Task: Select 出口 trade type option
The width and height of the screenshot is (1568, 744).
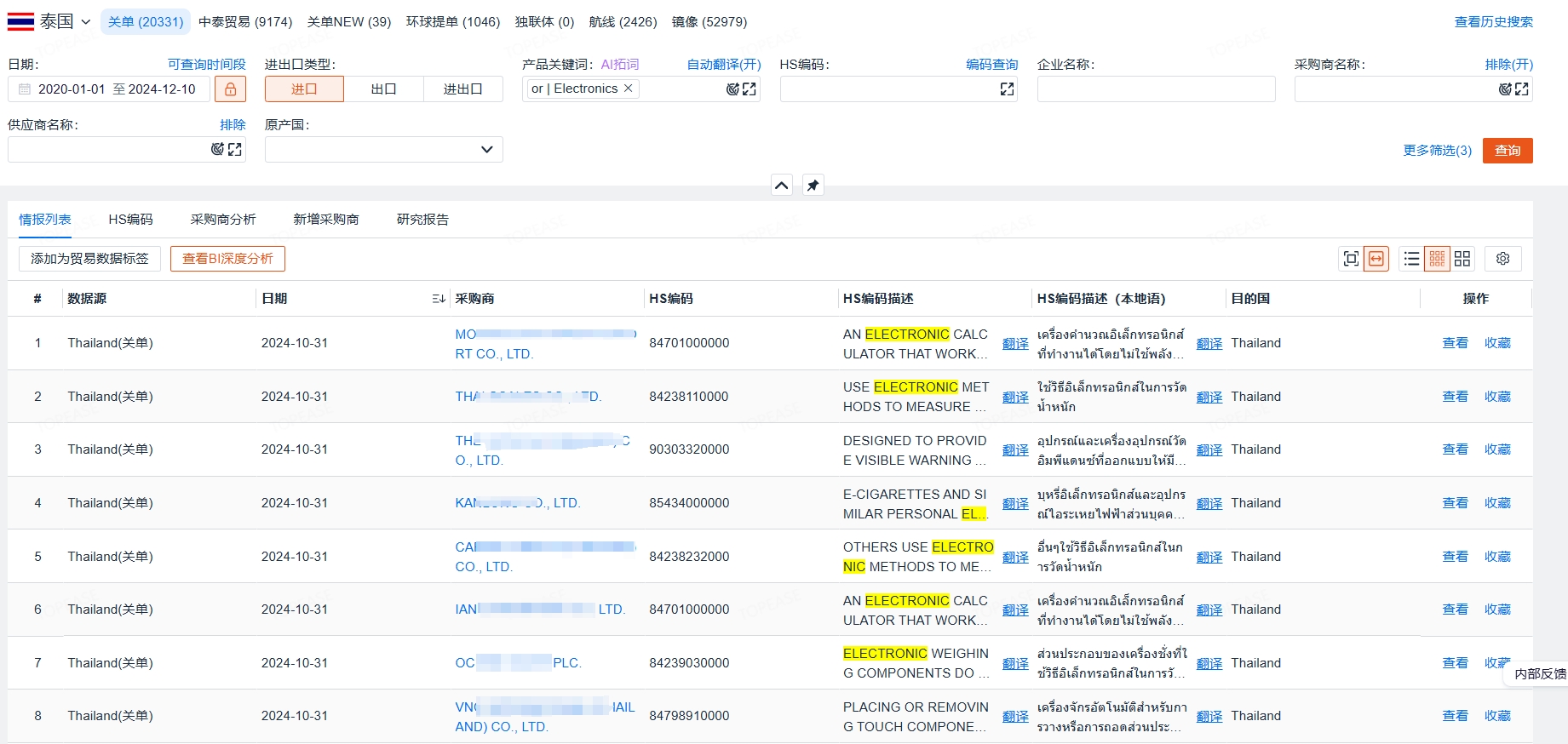Action: [x=383, y=89]
